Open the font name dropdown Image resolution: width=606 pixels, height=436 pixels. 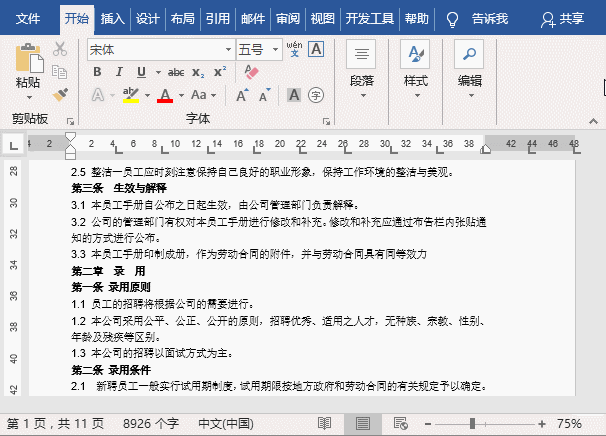(x=228, y=49)
